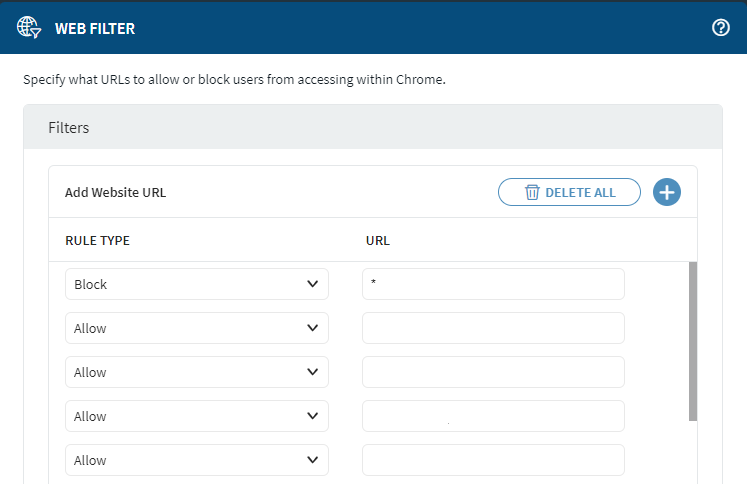
Task: Expand the second row's Allow rule dropdown
Action: [x=196, y=328]
